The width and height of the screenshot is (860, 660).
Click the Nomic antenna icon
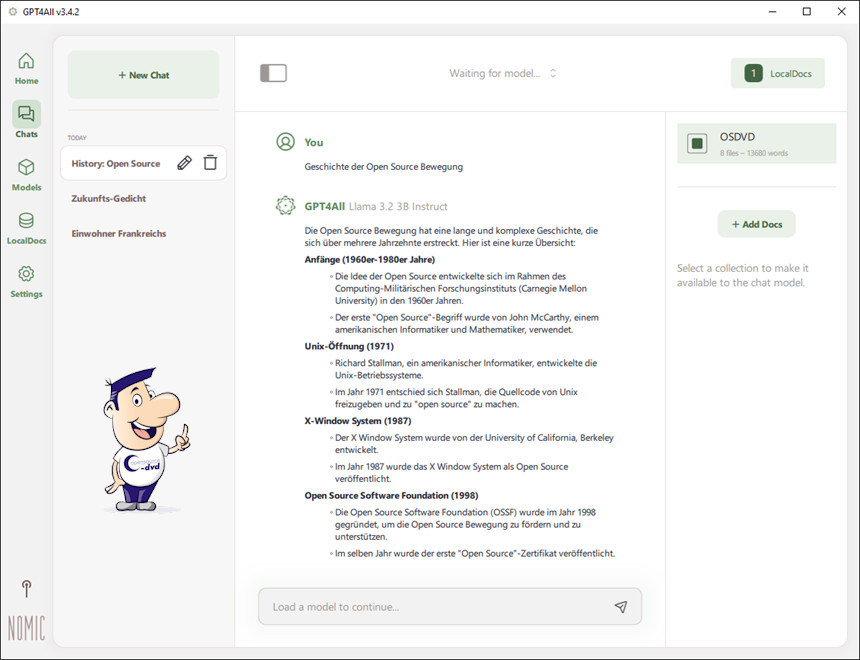pyautogui.click(x=26, y=589)
